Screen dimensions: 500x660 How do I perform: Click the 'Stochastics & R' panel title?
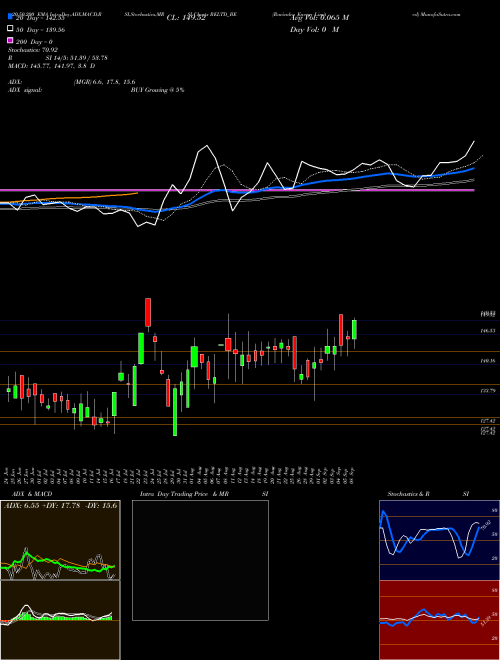[409, 494]
